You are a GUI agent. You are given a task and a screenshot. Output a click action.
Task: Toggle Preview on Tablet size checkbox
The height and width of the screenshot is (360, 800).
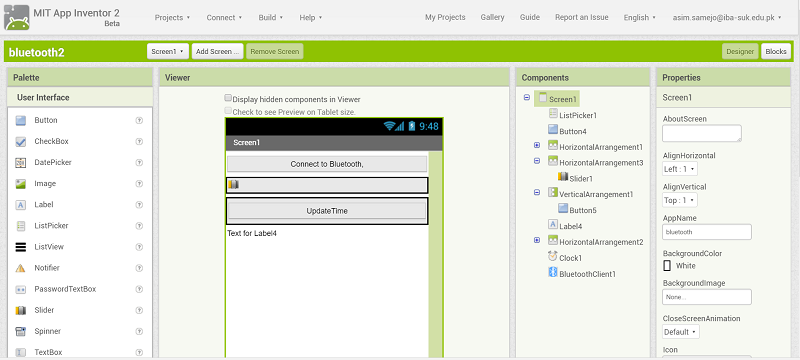point(228,110)
